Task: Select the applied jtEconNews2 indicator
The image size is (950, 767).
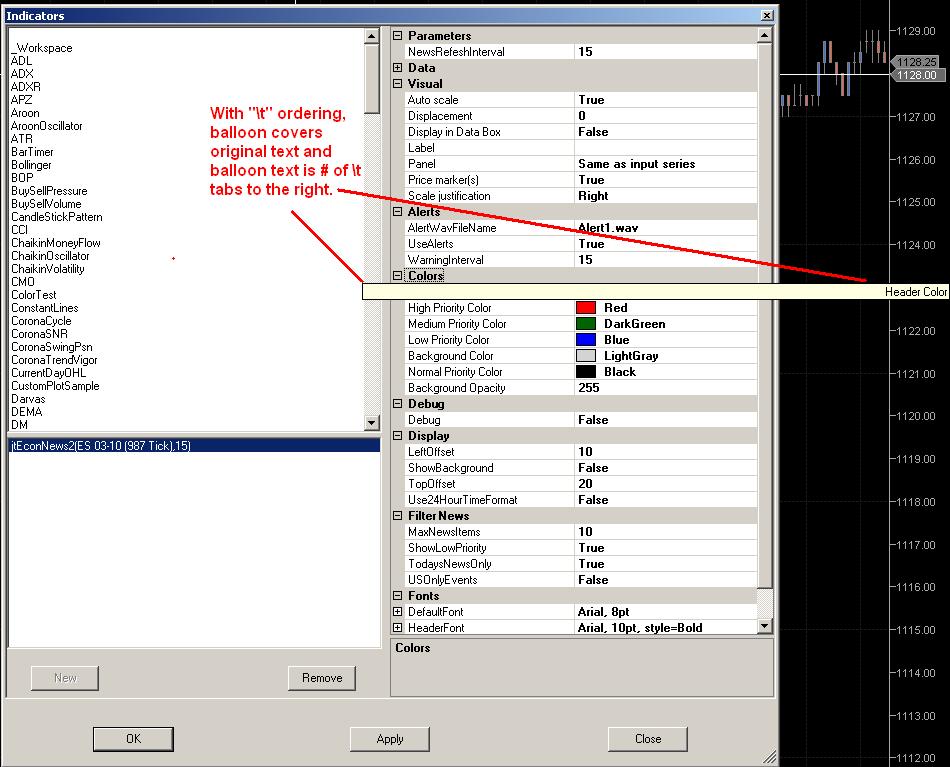Action: pos(194,446)
